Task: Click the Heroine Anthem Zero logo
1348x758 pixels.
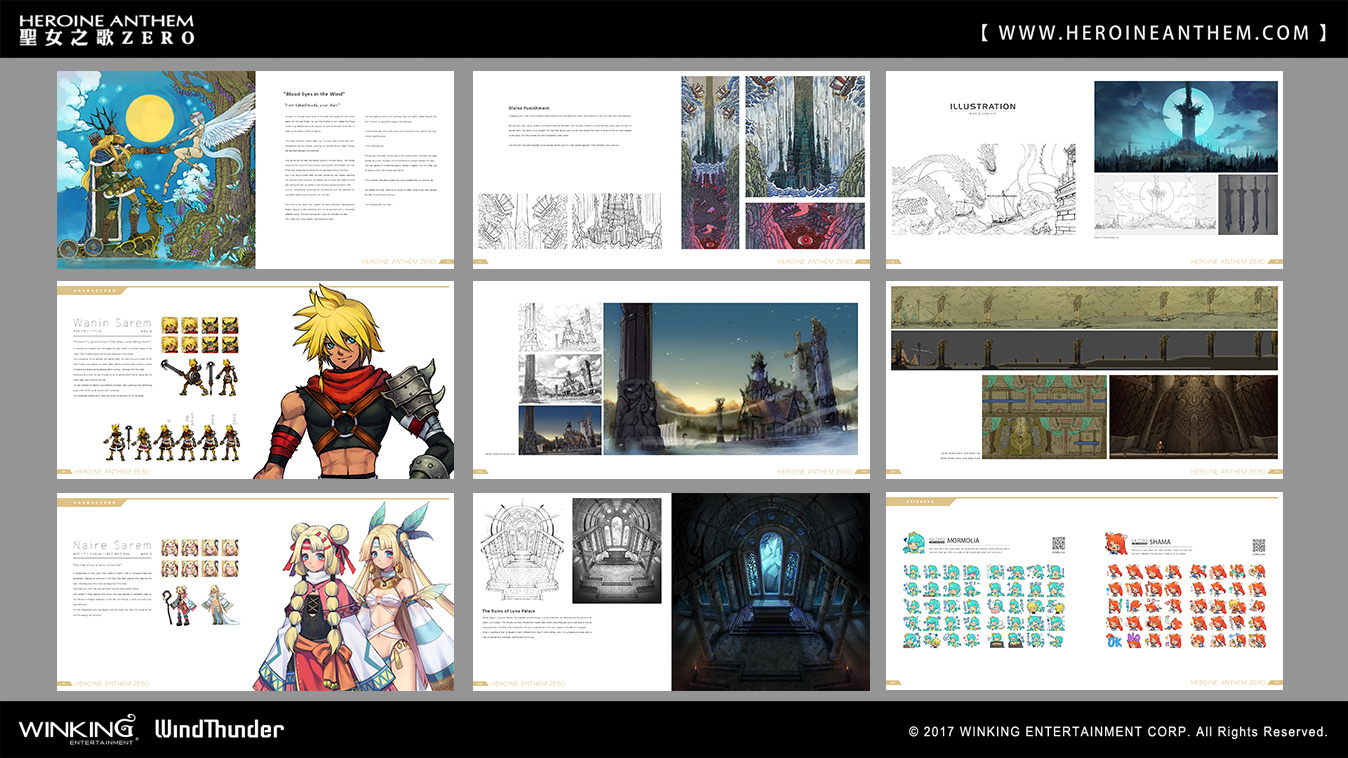Action: tap(107, 29)
